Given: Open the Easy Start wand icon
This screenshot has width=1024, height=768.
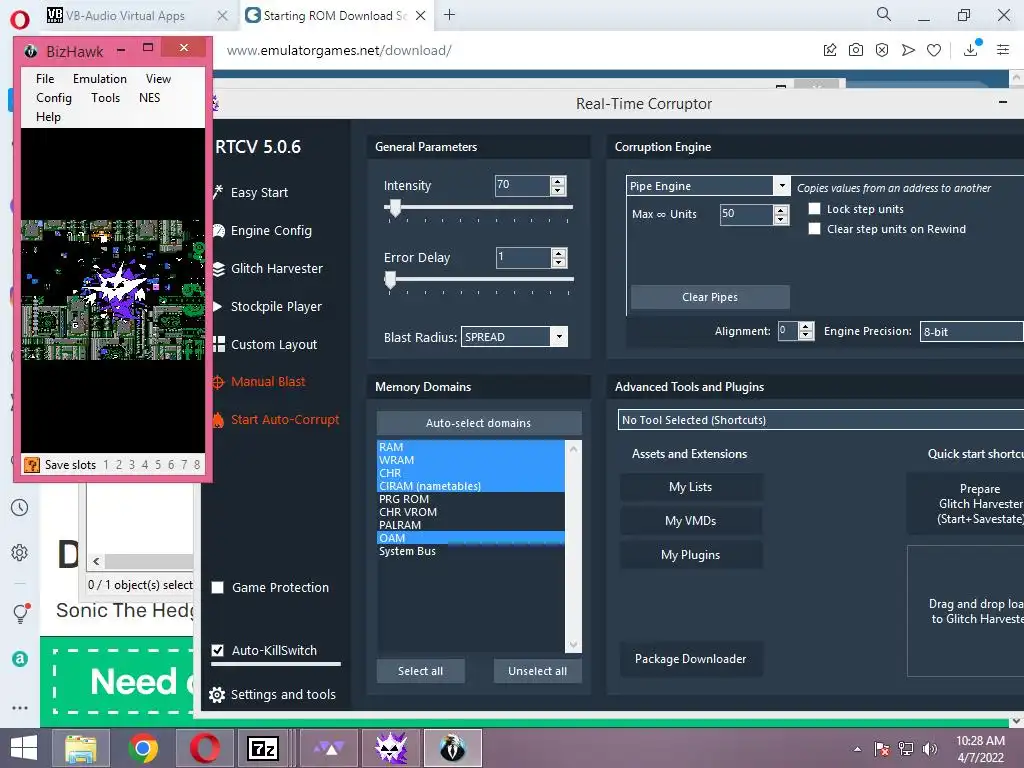Looking at the screenshot, I should pos(217,192).
